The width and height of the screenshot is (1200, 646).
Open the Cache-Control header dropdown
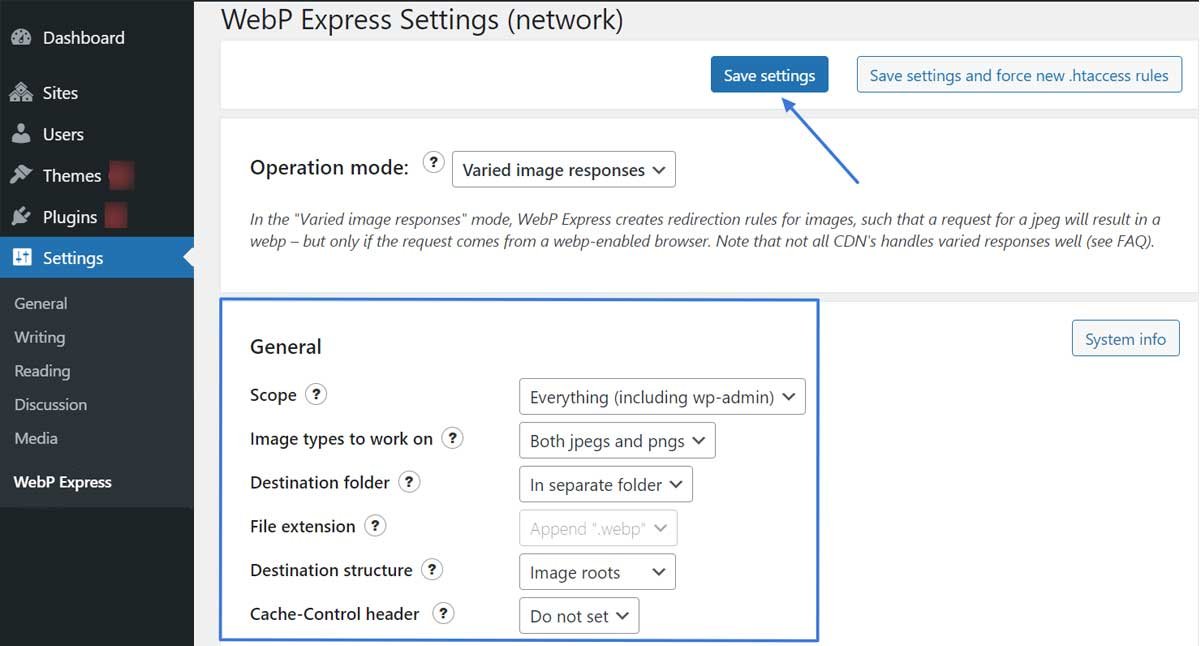[578, 615]
